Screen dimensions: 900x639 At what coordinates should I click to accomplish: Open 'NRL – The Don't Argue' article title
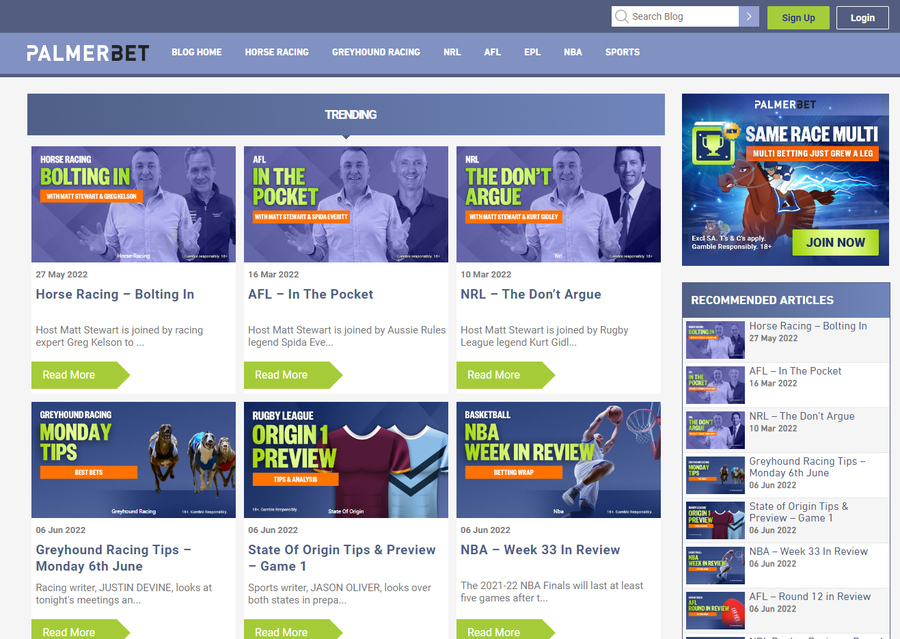click(531, 295)
